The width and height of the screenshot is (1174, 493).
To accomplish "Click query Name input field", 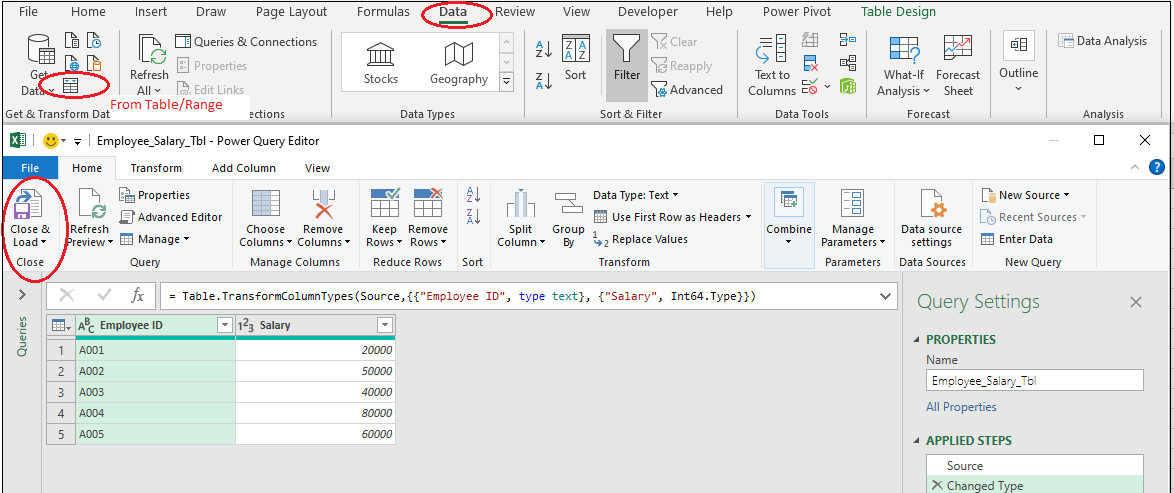I will [x=1035, y=381].
